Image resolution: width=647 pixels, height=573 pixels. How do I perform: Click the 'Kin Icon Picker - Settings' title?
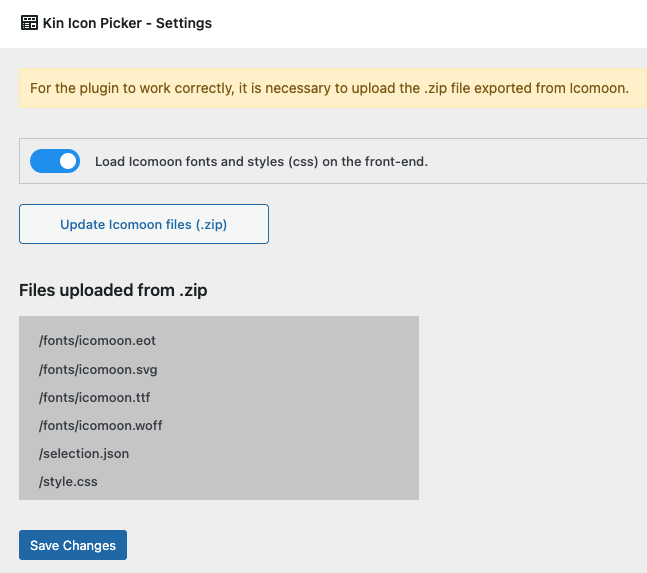pyautogui.click(x=127, y=23)
